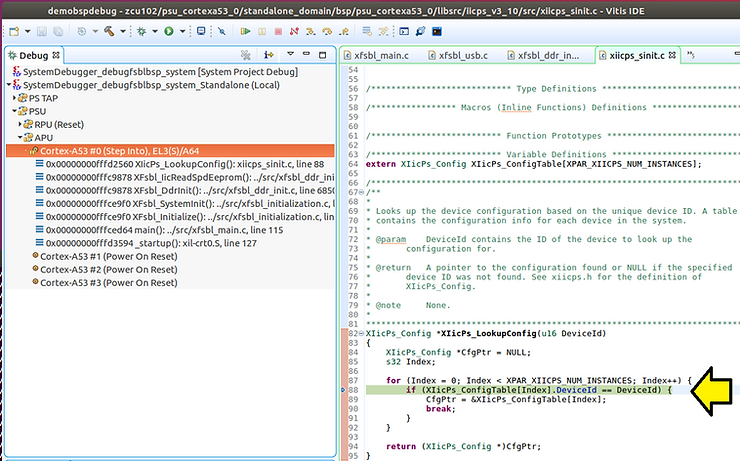Open the Run launch dropdown arrow
740x461 pixels.
182,31
